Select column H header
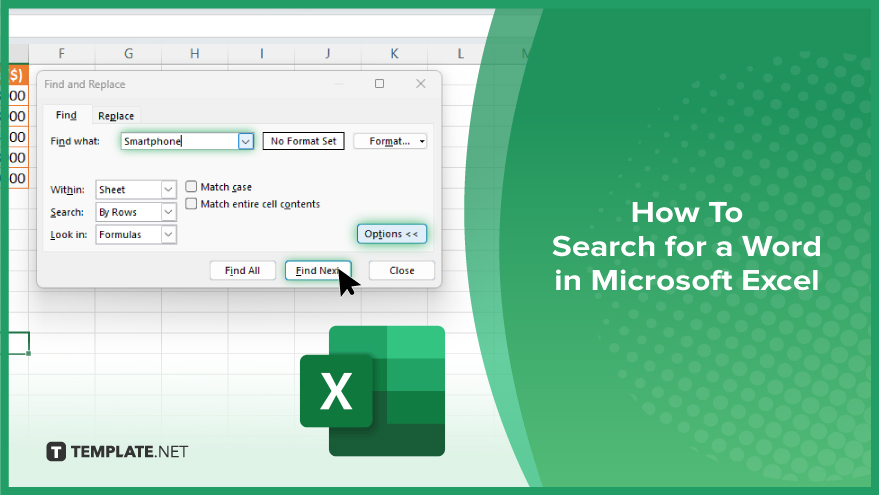The width and height of the screenshot is (879, 495). coord(195,53)
